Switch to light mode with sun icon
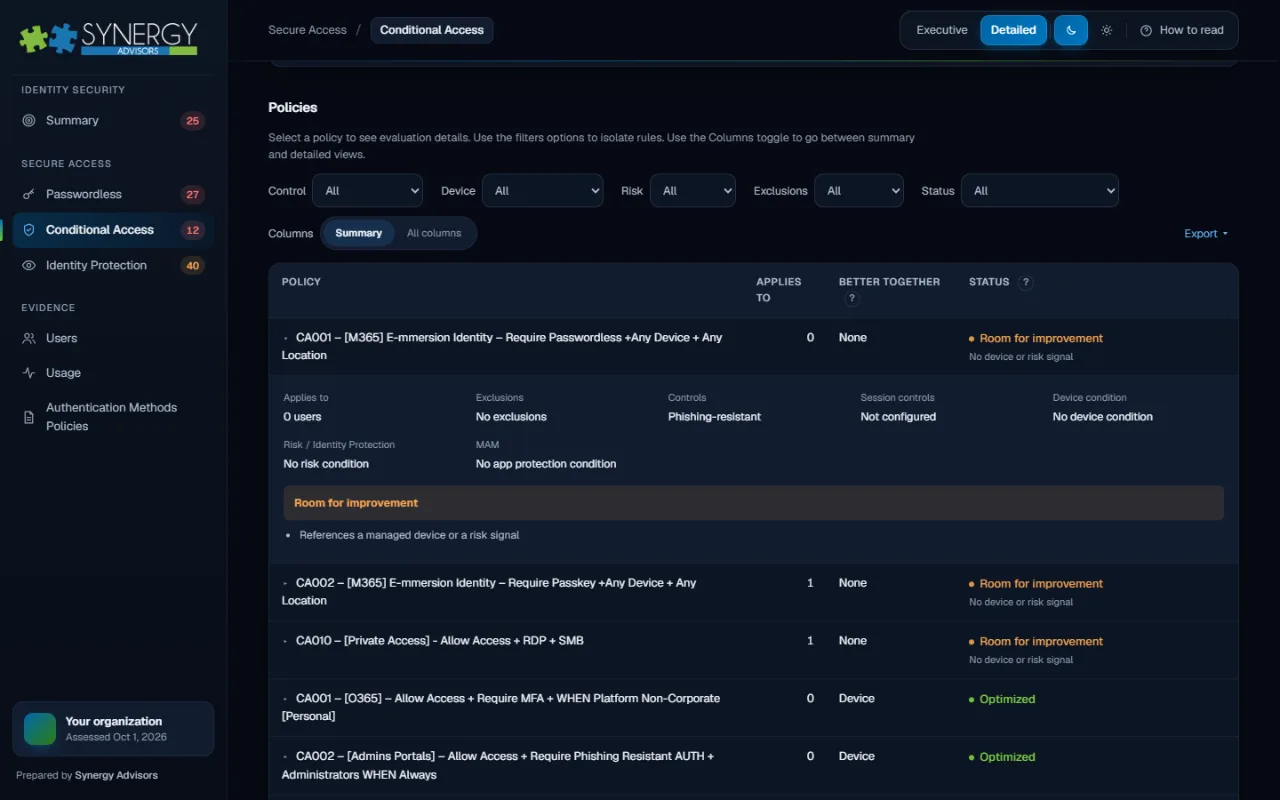1280x800 pixels. tap(1107, 30)
